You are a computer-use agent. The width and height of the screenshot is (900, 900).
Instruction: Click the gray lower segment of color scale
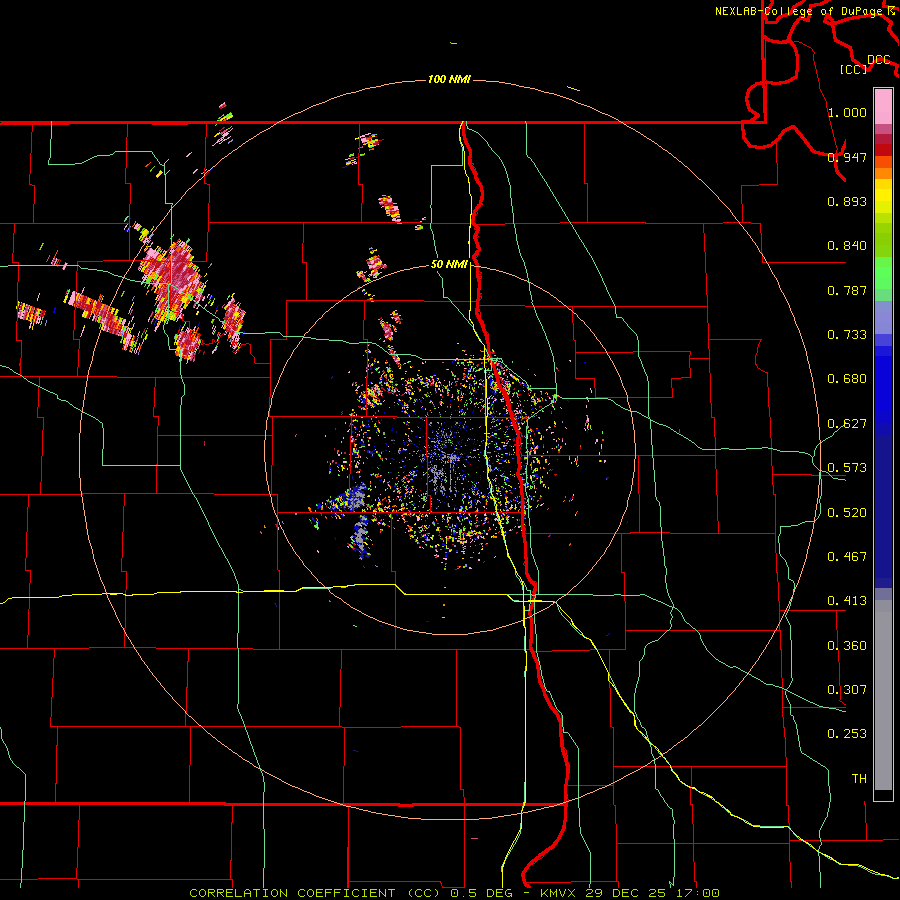pyautogui.click(x=883, y=695)
